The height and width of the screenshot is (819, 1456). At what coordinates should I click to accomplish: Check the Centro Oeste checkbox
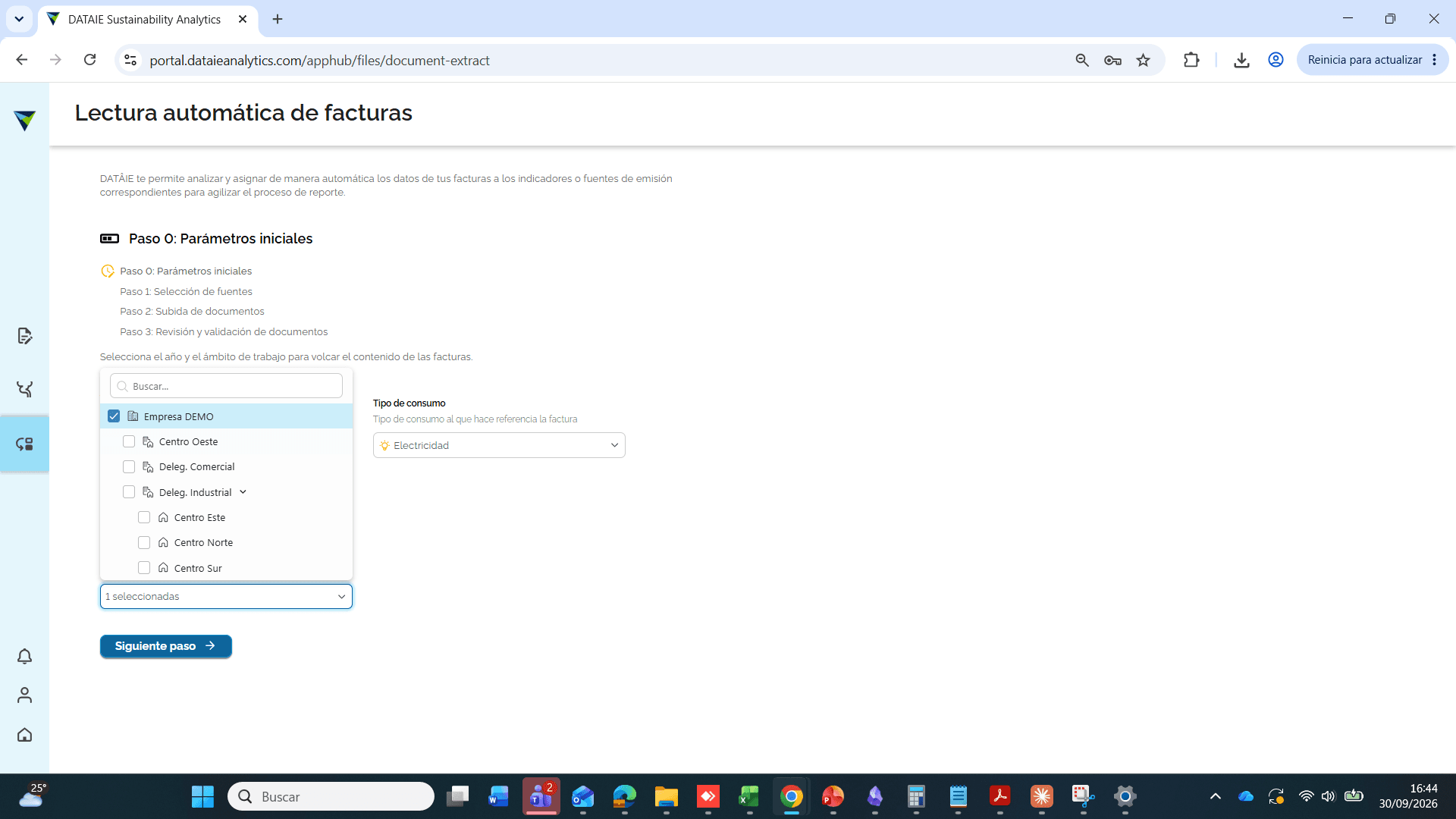(x=129, y=441)
